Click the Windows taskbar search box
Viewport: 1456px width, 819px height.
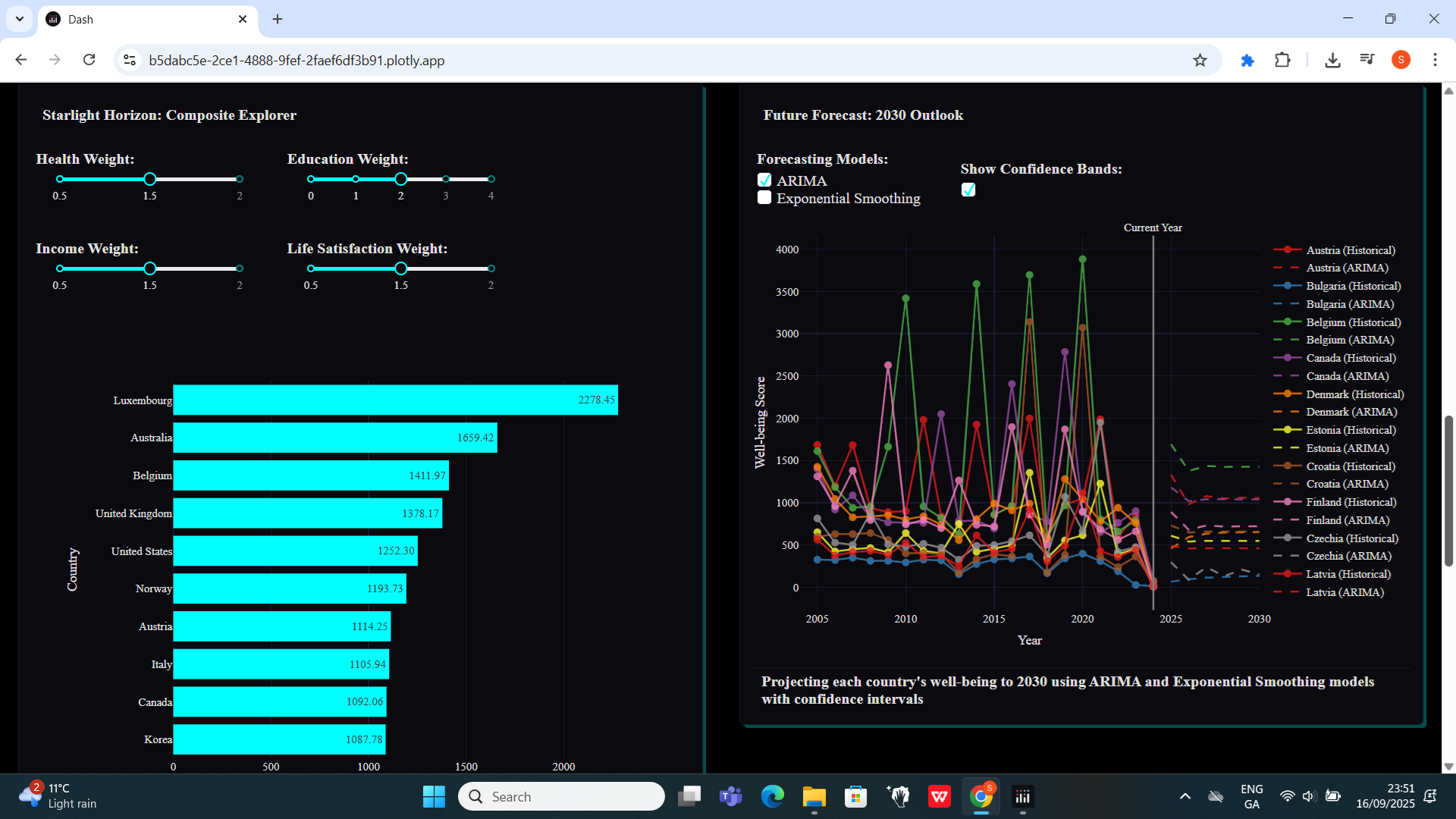click(561, 796)
